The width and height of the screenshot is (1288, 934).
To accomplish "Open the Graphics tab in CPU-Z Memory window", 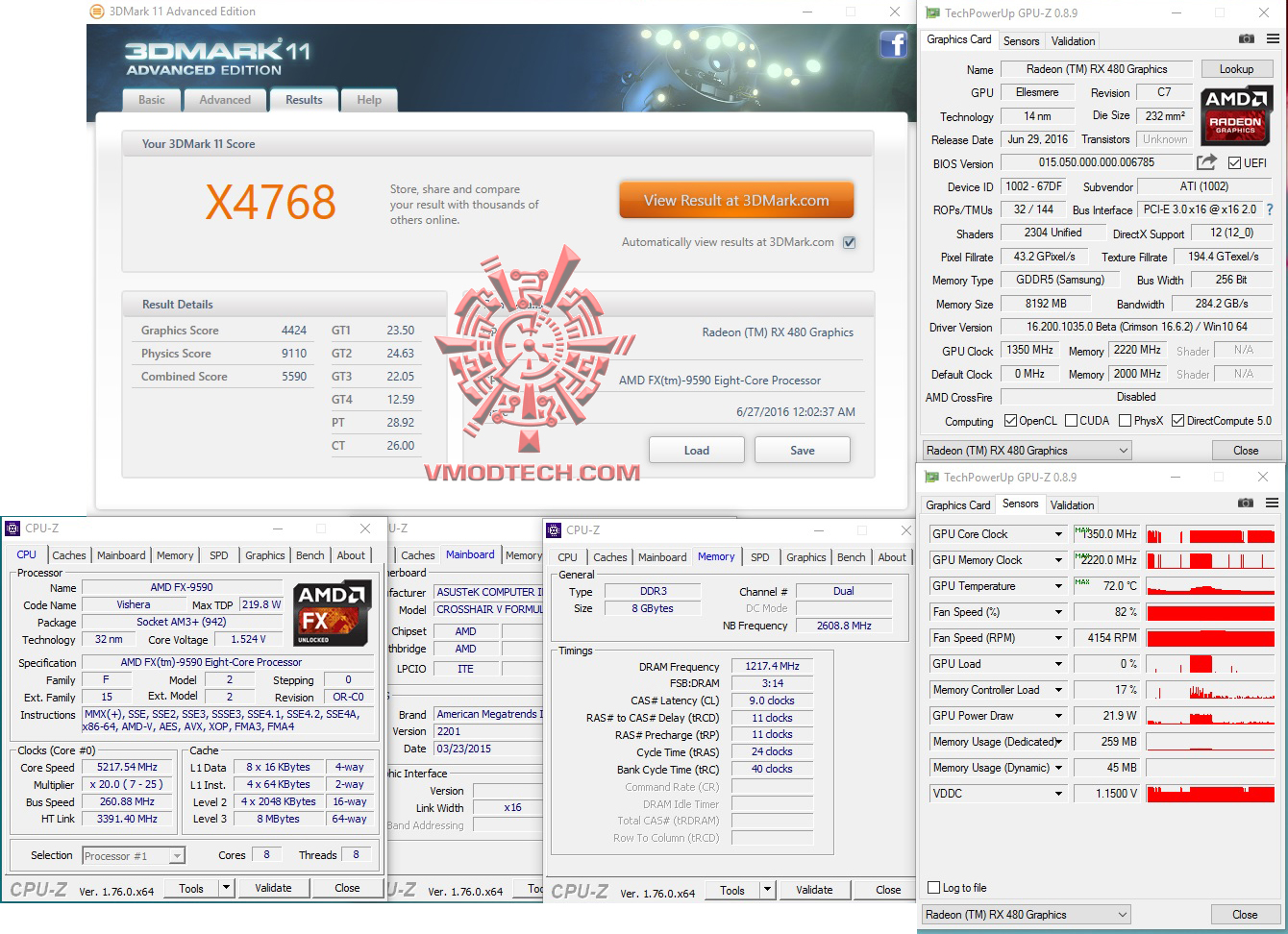I will click(805, 557).
